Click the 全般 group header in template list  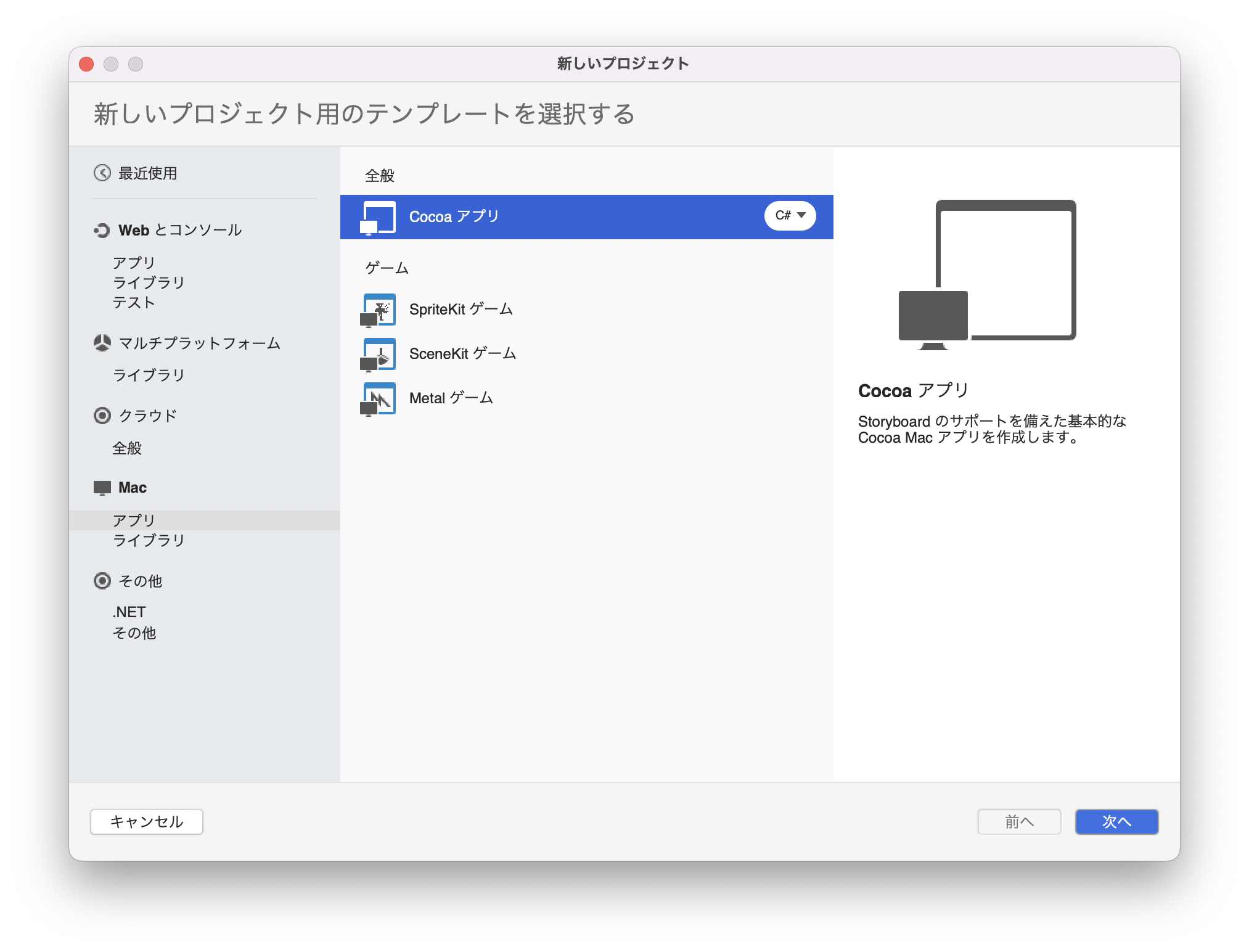pos(380,176)
